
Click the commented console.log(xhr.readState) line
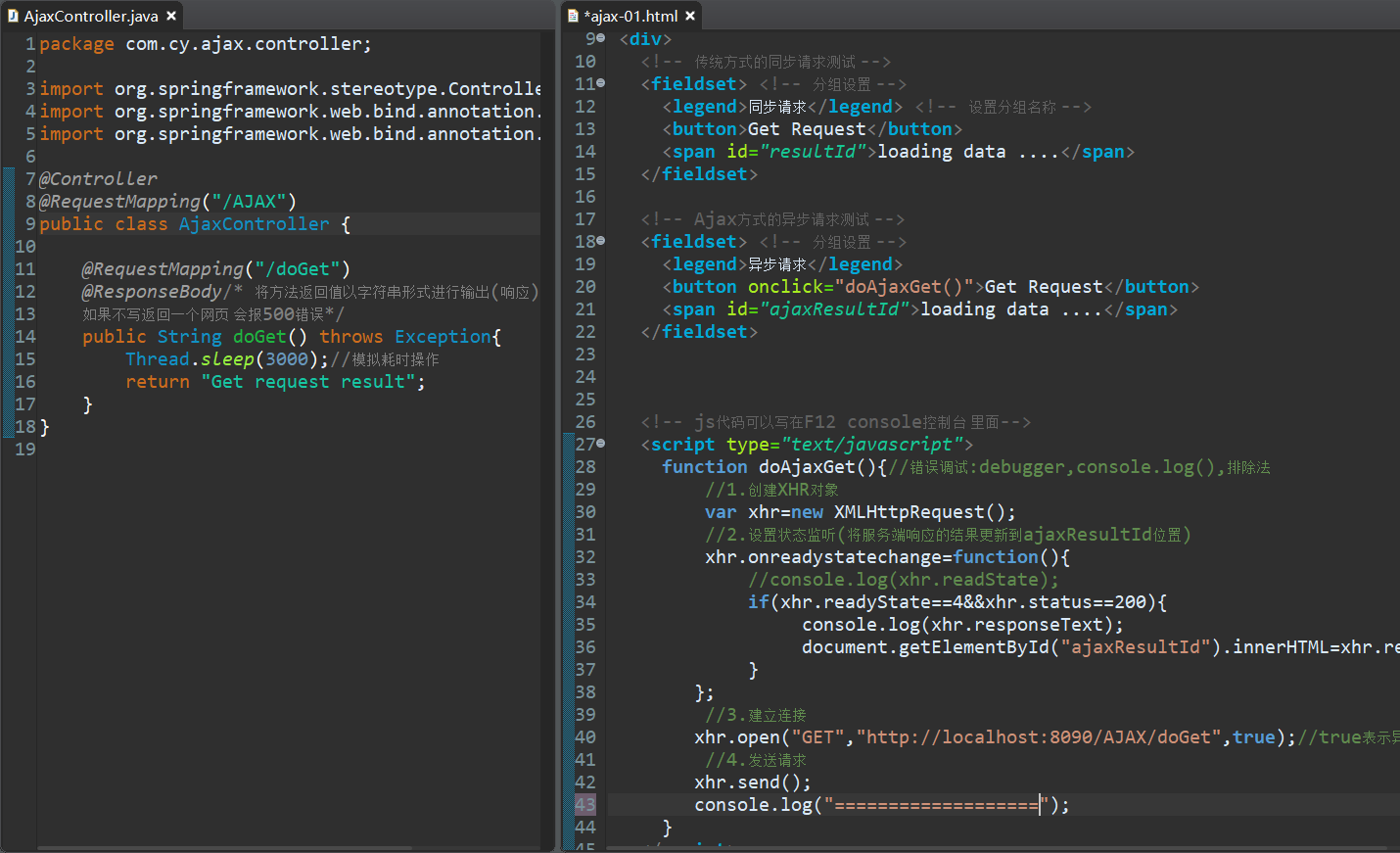(904, 579)
